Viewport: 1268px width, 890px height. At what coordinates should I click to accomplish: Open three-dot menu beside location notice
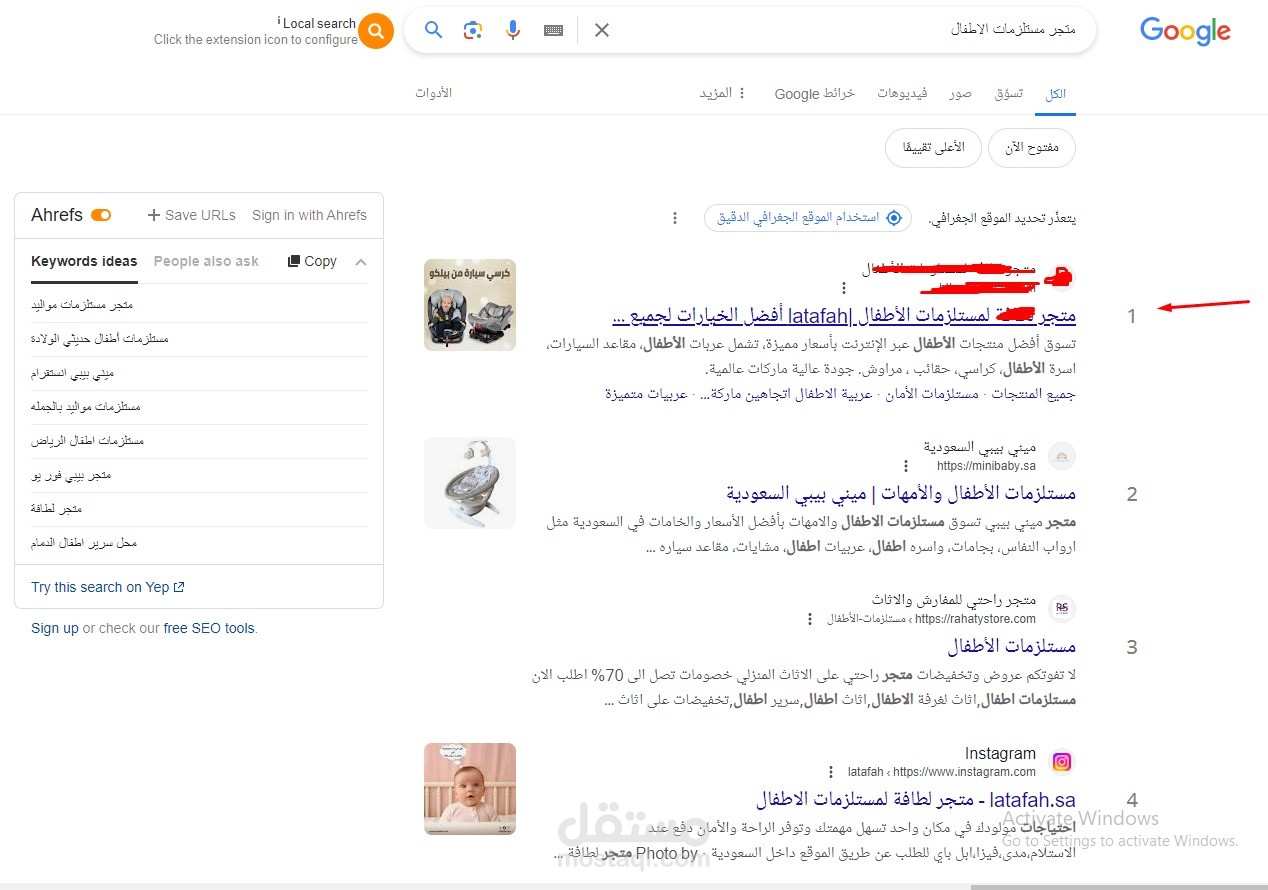pos(675,218)
